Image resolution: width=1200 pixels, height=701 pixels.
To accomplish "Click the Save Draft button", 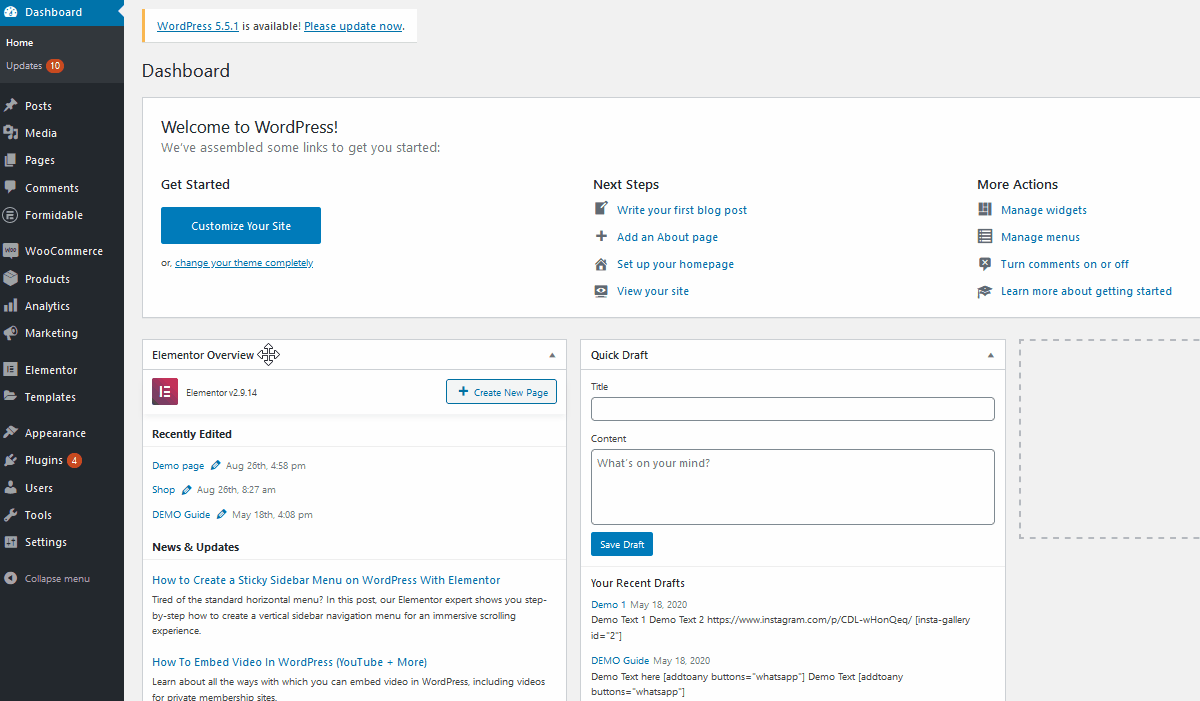I will click(622, 544).
